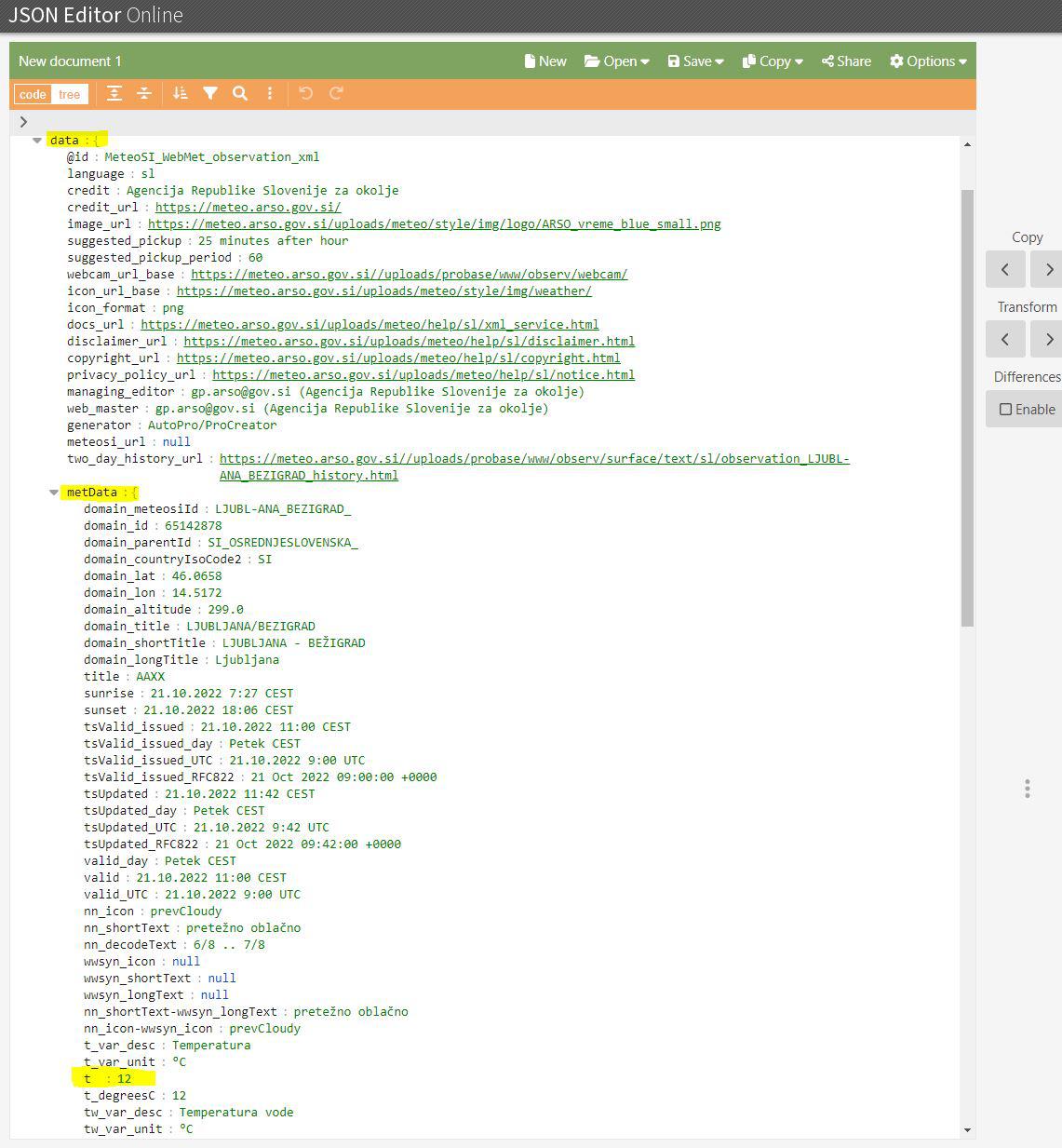This screenshot has width=1062, height=1148.
Task: Click the panel splitter dots handle
Action: point(1028,789)
